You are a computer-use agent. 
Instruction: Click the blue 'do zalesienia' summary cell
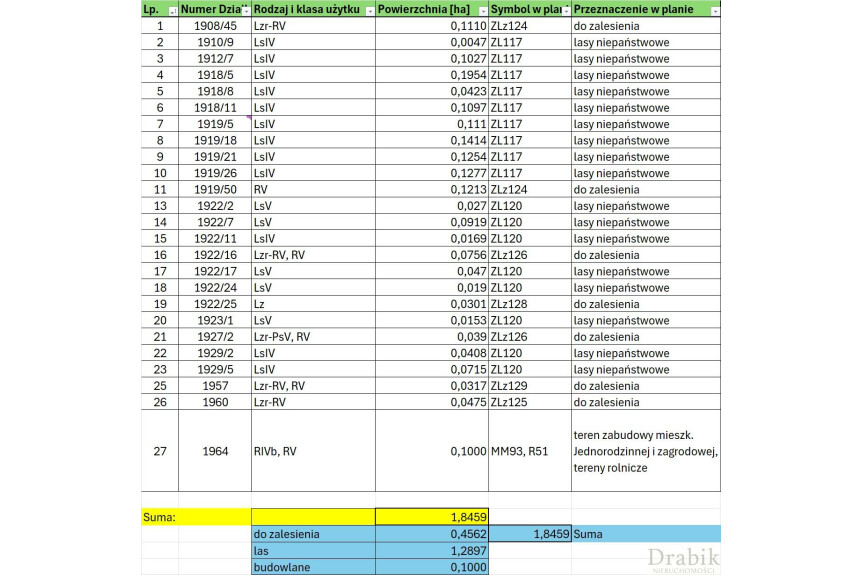(x=313, y=534)
